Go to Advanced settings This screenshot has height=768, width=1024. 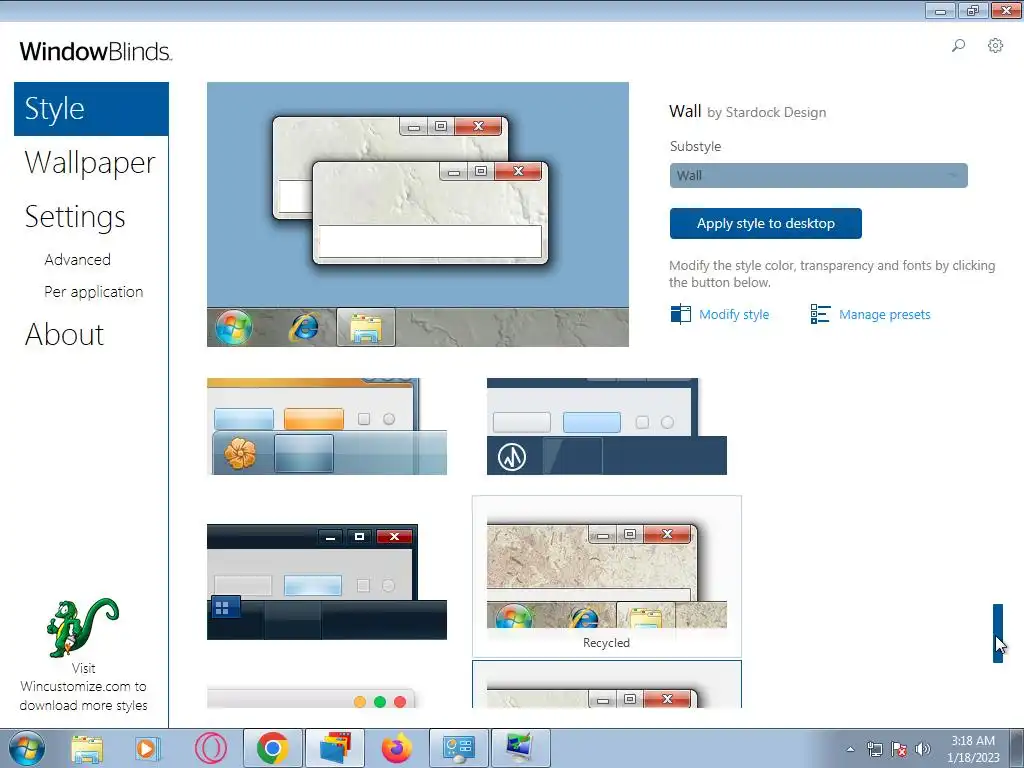click(77, 259)
